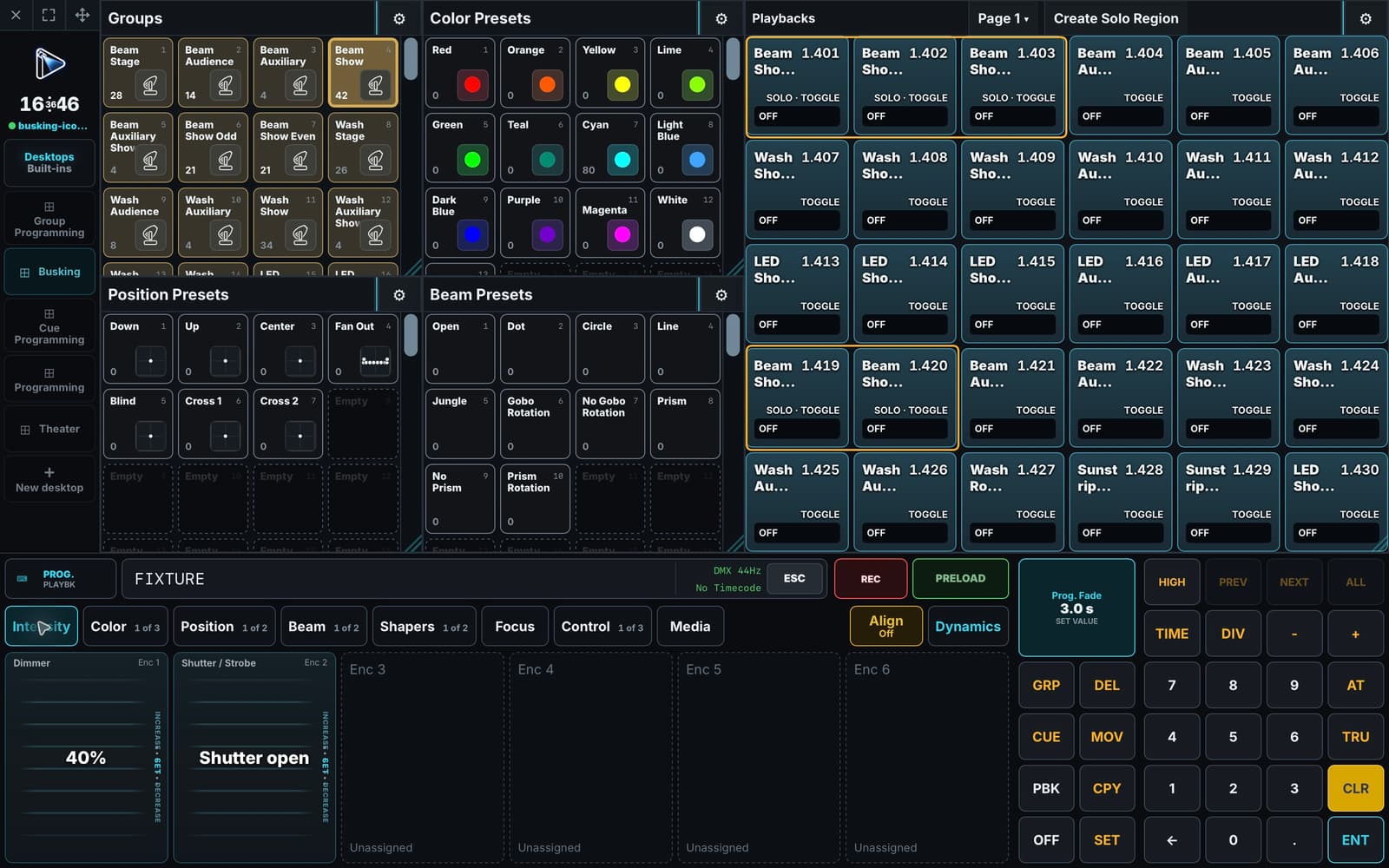This screenshot has width=1389, height=868.
Task: Click the move arrows icon in top-left
Action: click(x=82, y=15)
